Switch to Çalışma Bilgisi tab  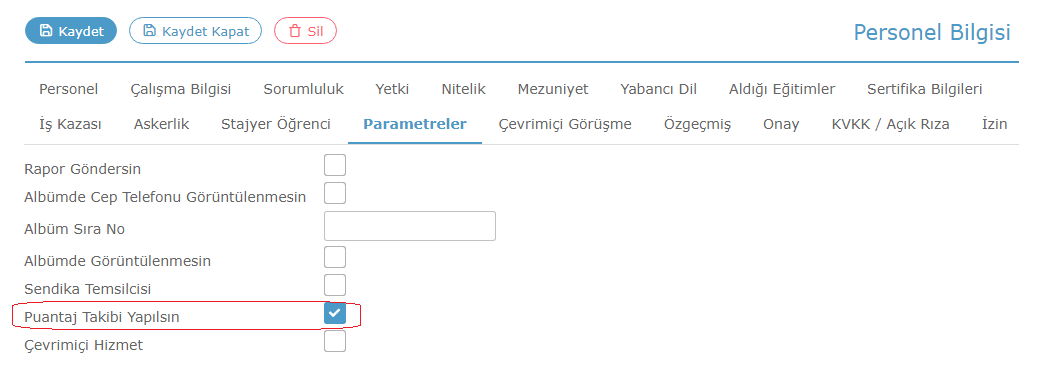(x=181, y=89)
